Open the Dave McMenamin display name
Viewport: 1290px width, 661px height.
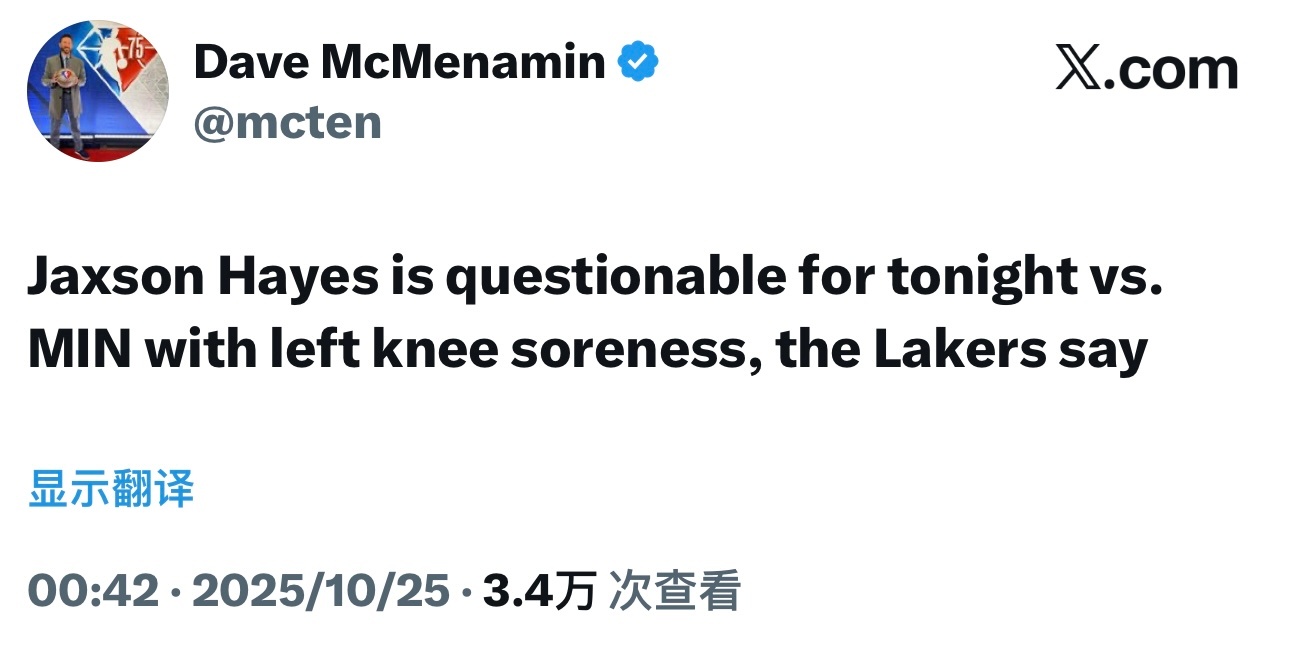pyautogui.click(x=399, y=63)
